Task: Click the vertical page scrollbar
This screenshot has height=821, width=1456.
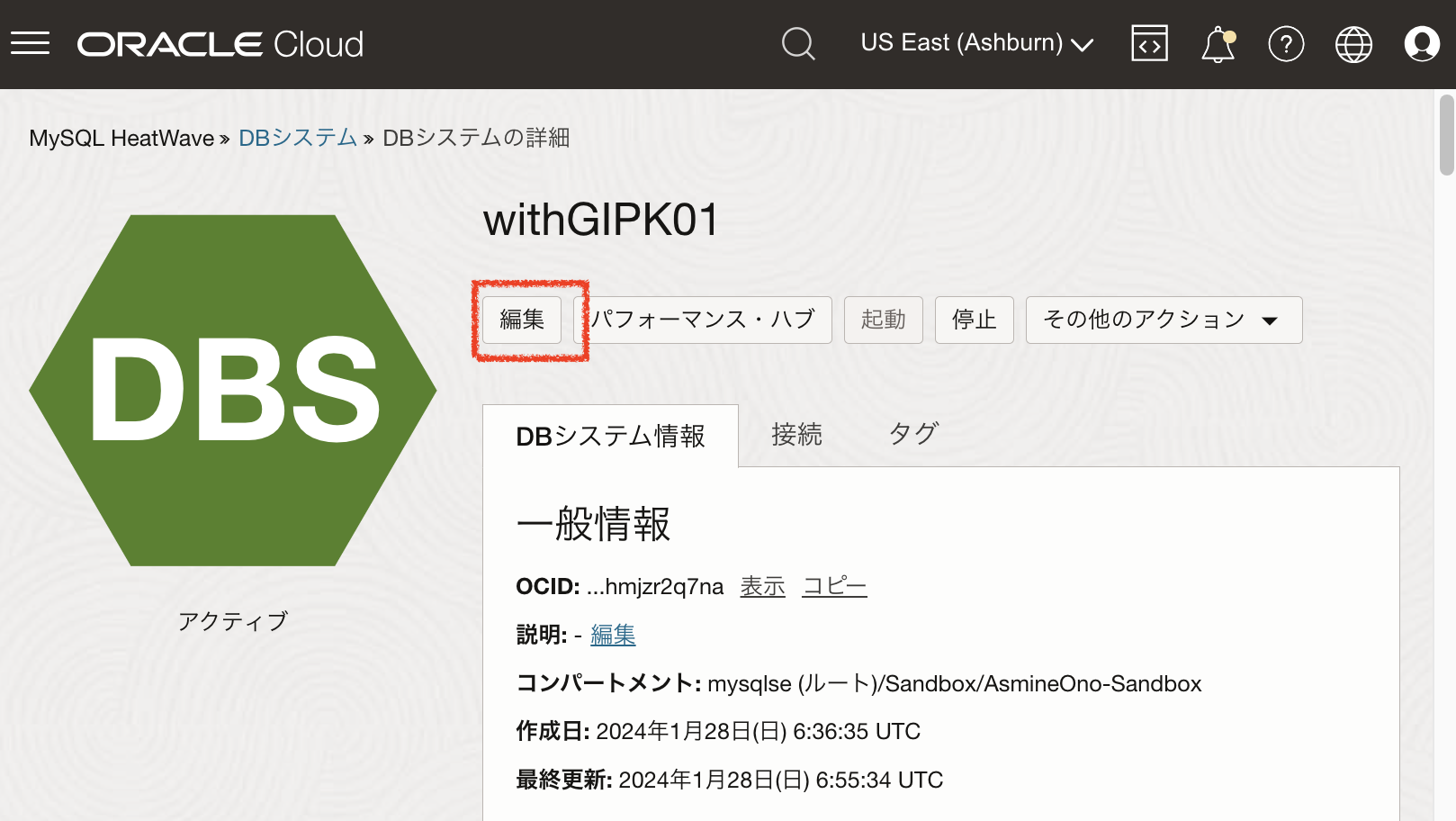Action: click(x=1447, y=135)
